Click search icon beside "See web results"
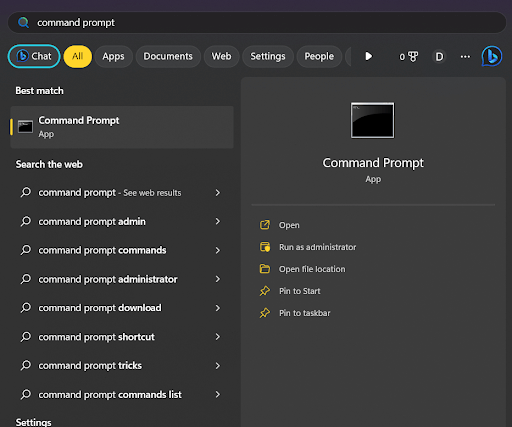Screen dimensions: 512x427 coord(26,192)
